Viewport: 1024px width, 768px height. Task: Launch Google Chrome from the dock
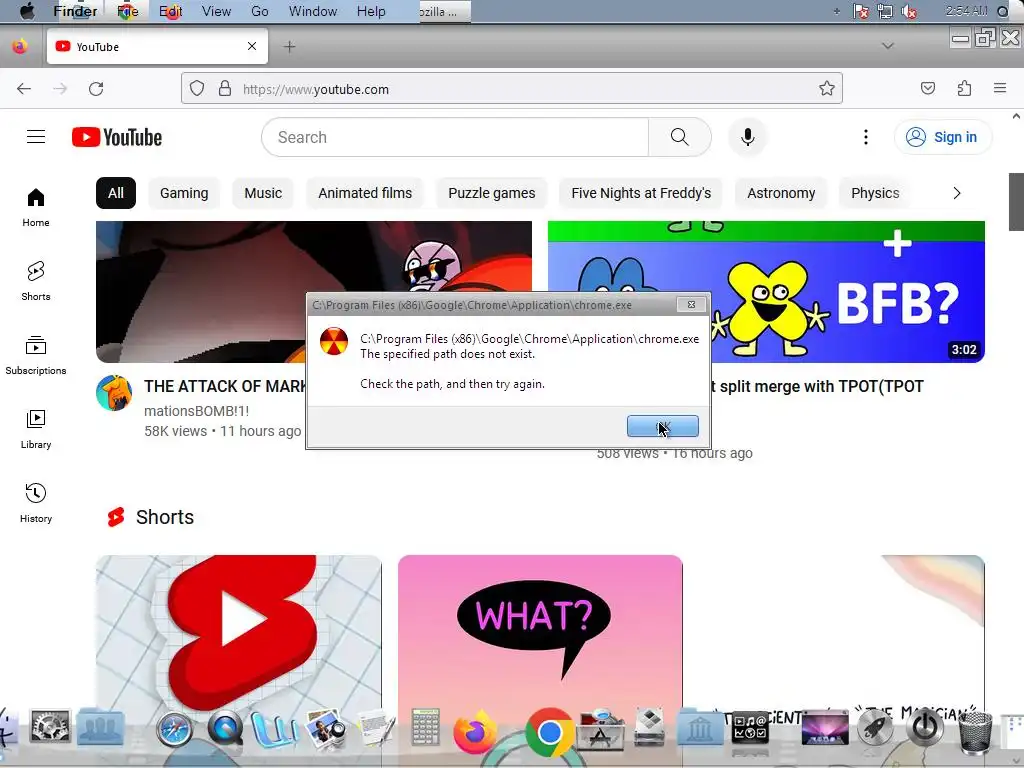(549, 732)
